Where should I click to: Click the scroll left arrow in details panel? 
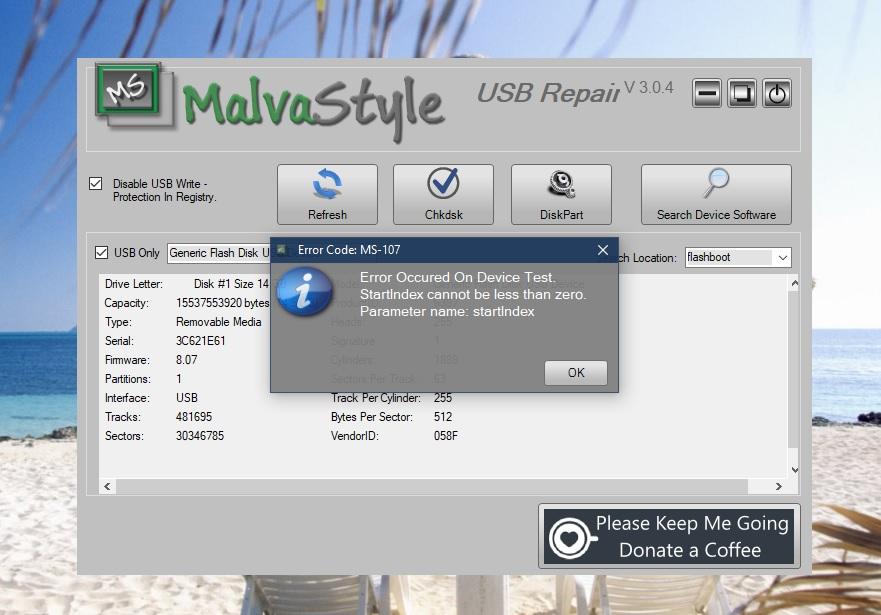tap(107, 486)
